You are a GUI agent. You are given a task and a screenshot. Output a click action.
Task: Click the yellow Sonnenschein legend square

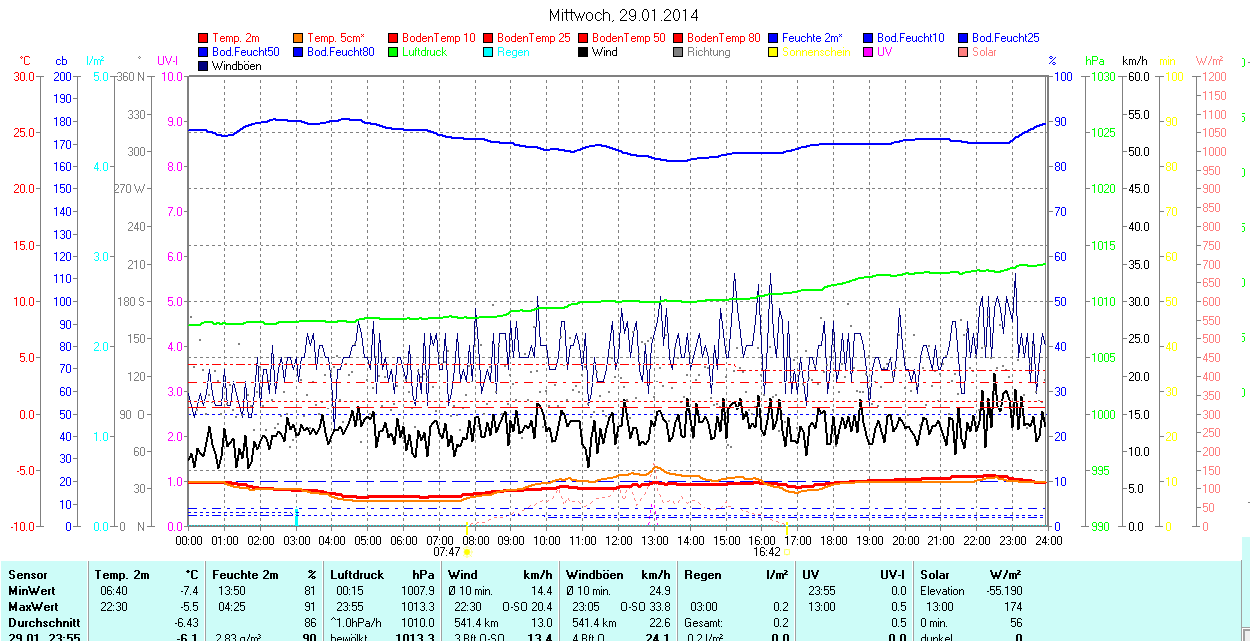click(773, 52)
